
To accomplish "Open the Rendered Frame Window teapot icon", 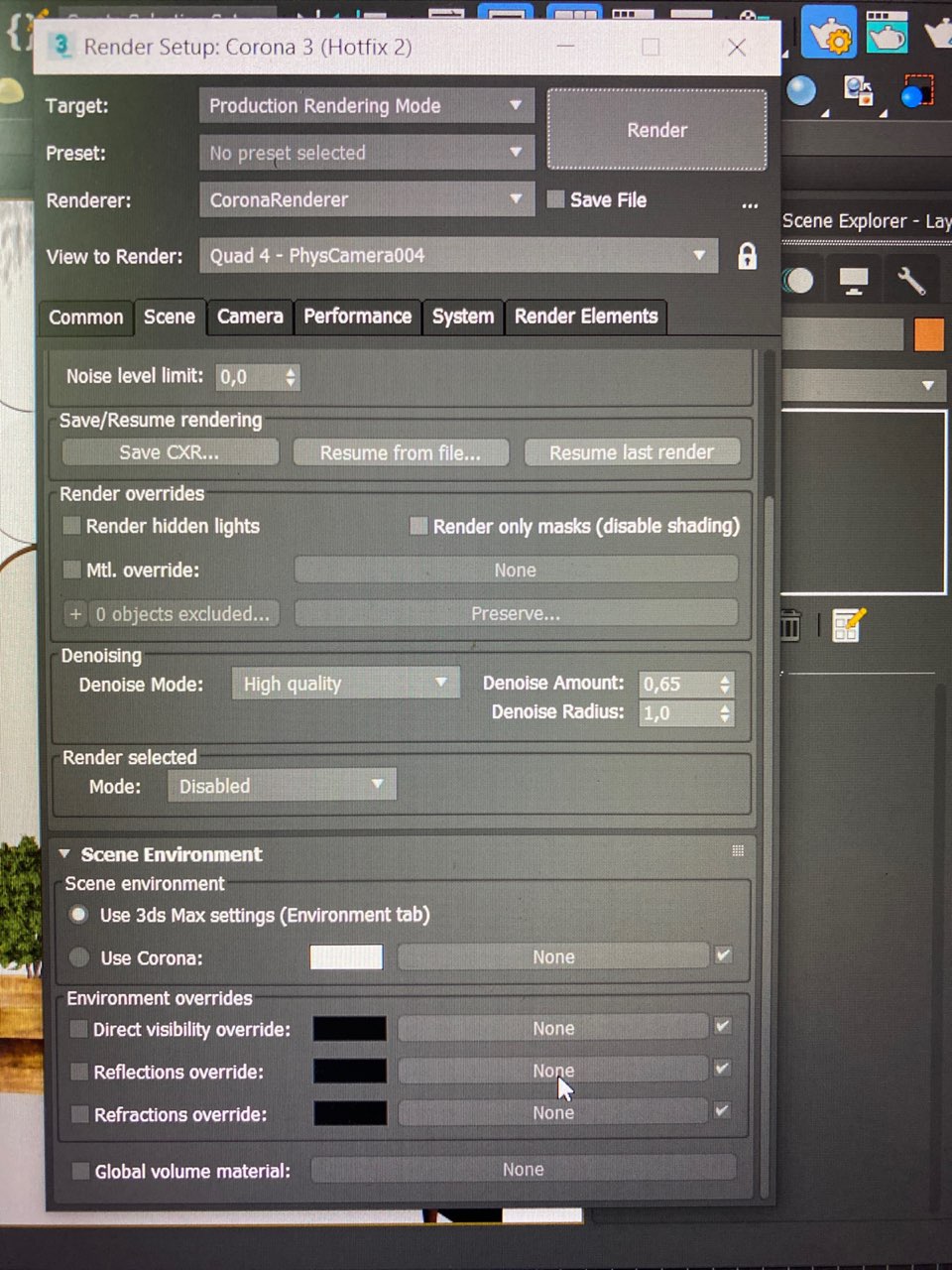I will [887, 34].
